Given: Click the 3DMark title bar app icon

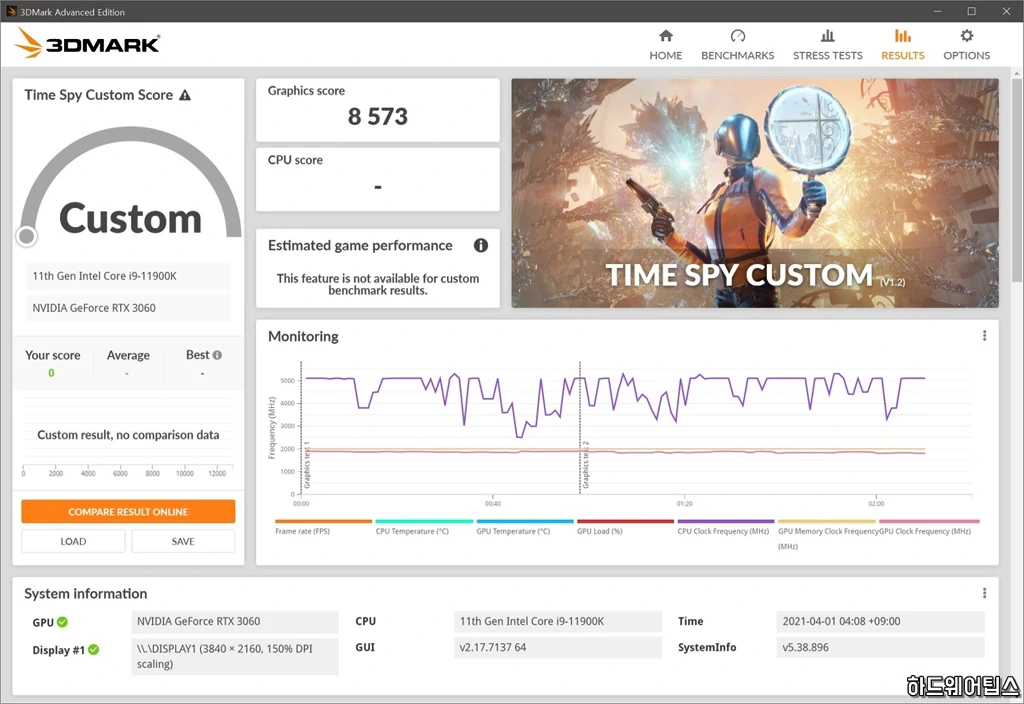Looking at the screenshot, I should point(11,11).
